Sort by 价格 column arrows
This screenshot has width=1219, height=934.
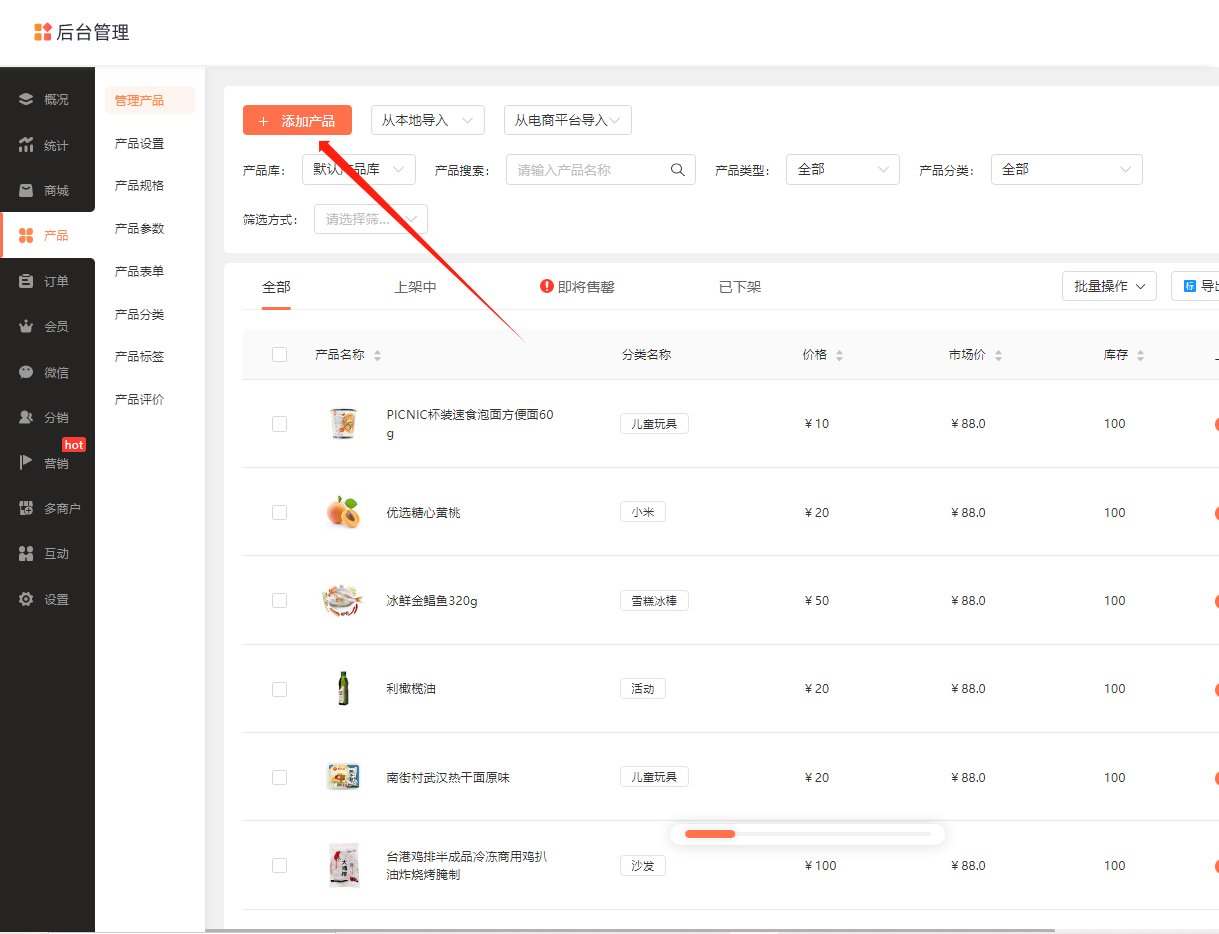839,355
